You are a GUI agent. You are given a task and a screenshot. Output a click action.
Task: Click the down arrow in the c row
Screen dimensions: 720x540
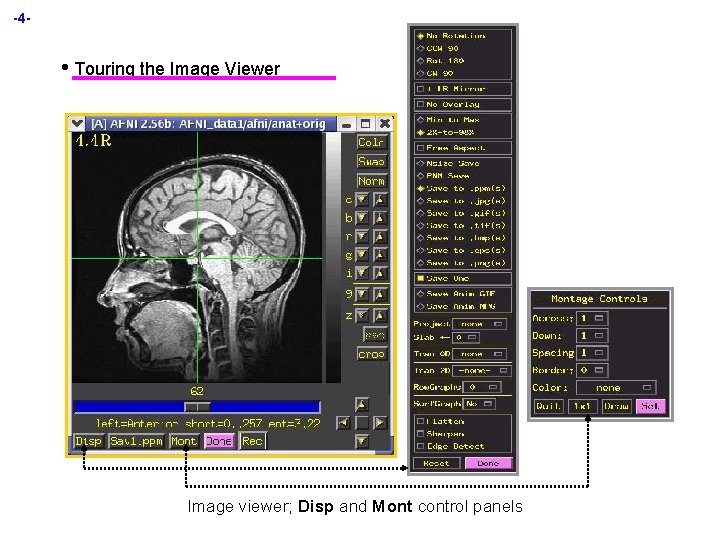(x=362, y=200)
